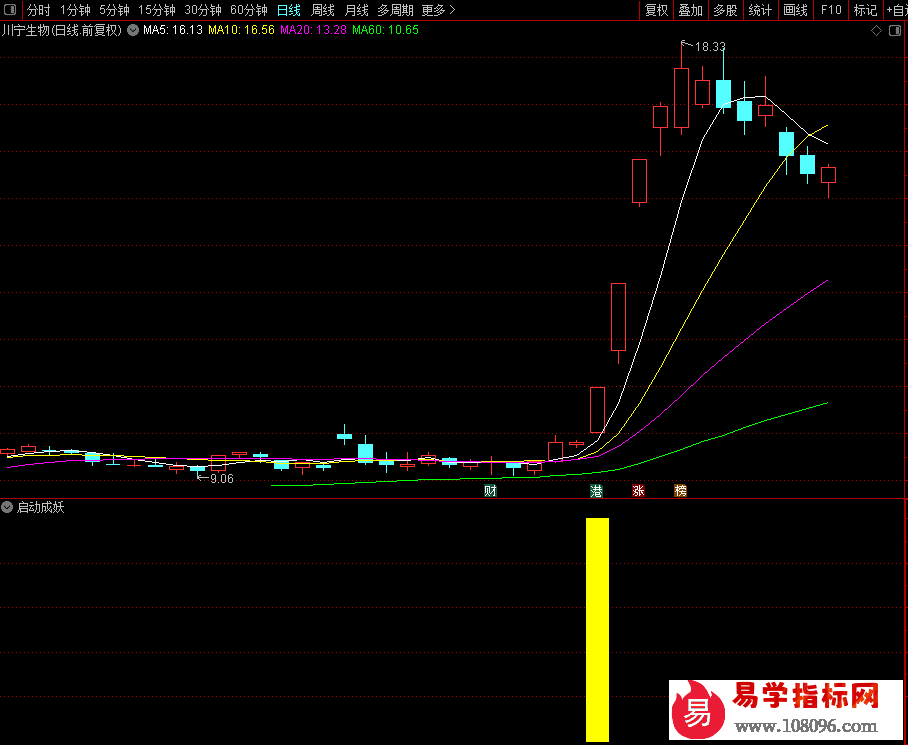
Task: Toggle 复权 price adjustment
Action: click(656, 10)
